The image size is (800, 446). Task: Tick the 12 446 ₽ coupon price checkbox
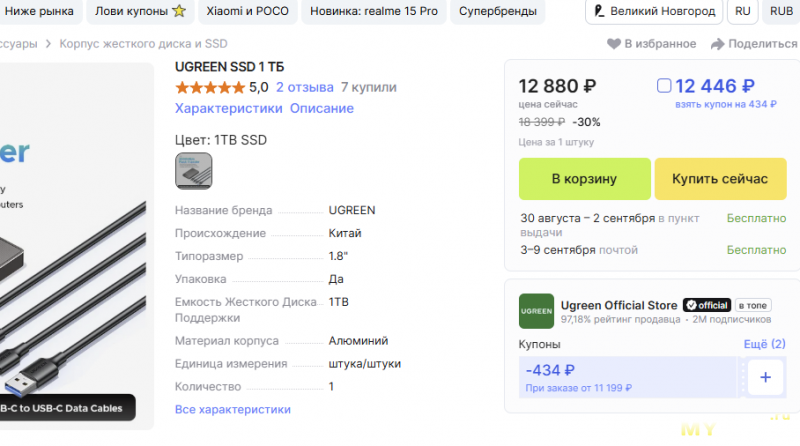click(664, 85)
